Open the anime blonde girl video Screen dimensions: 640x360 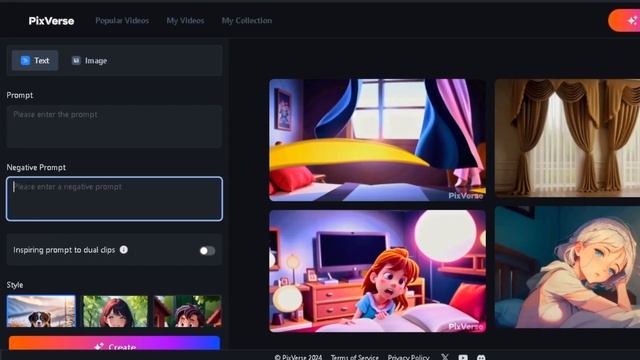(x=567, y=267)
